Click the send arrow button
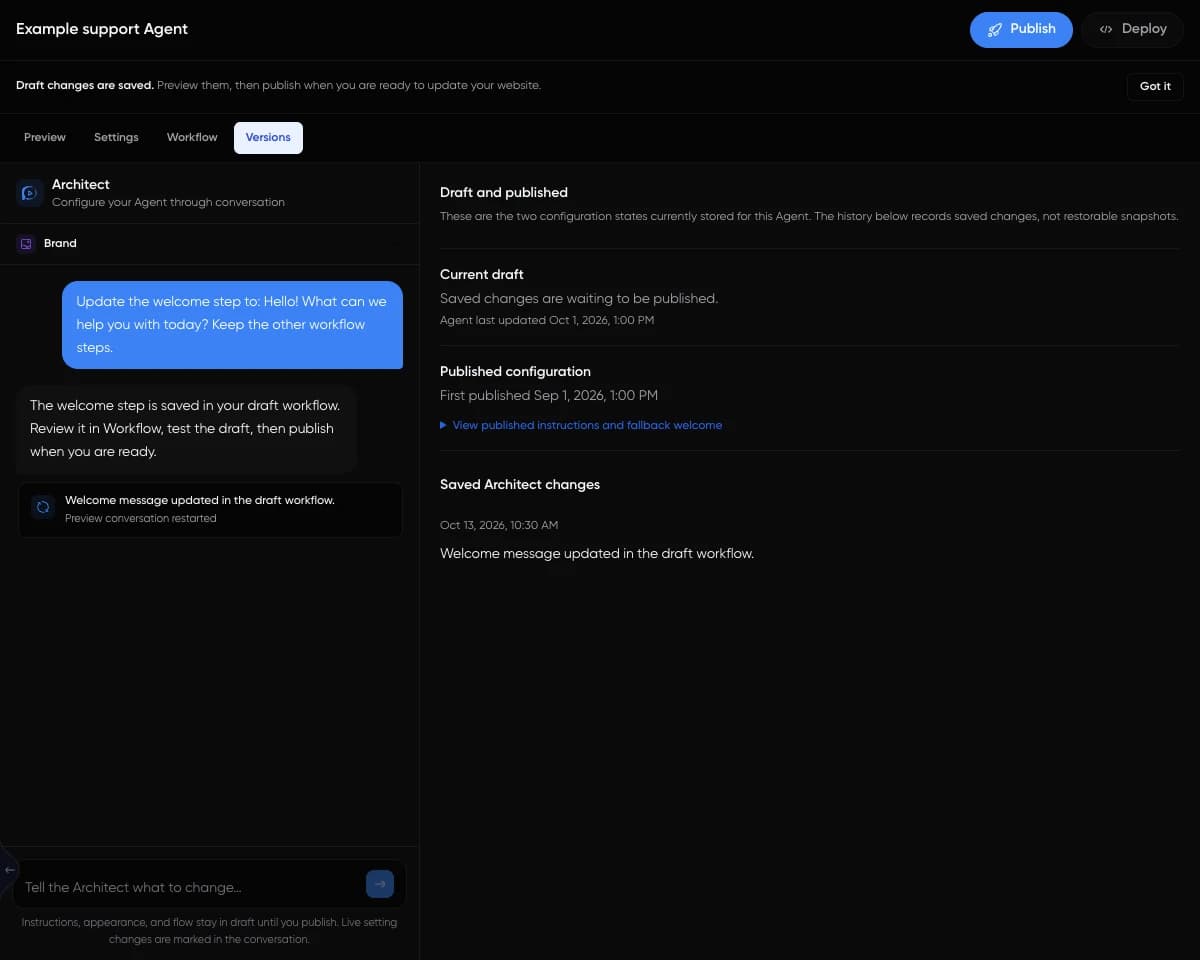This screenshot has height=960, width=1200. pos(380,884)
